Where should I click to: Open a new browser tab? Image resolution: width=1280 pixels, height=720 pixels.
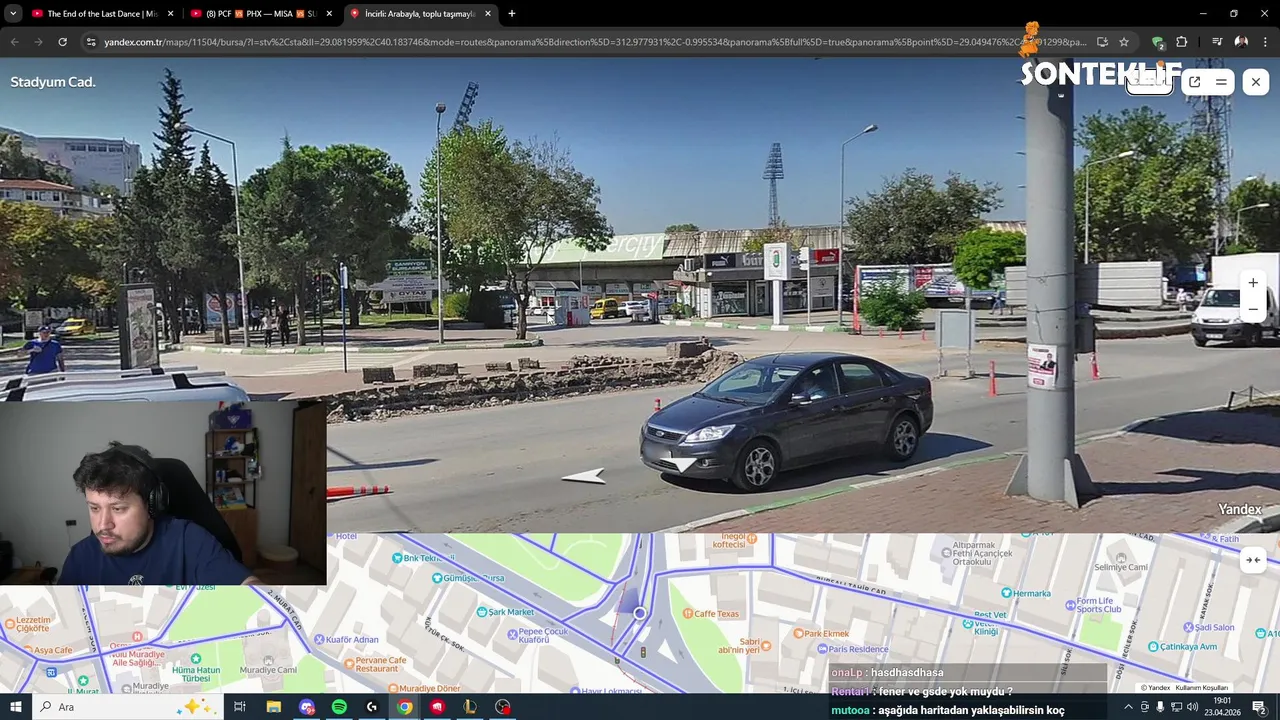click(512, 14)
